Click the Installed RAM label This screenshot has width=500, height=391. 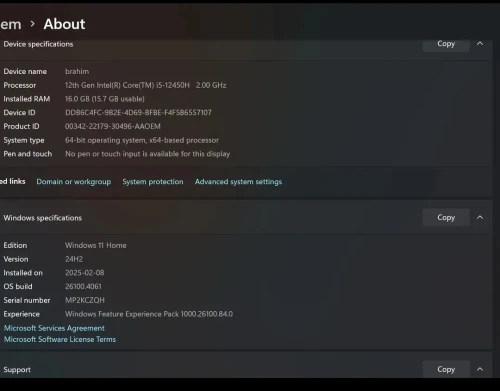point(27,99)
